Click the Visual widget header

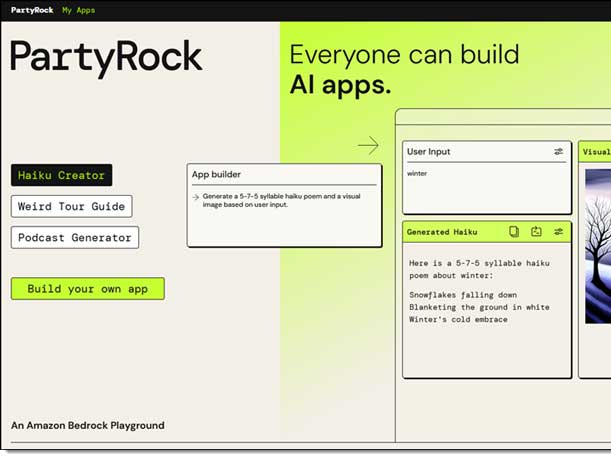coord(596,152)
